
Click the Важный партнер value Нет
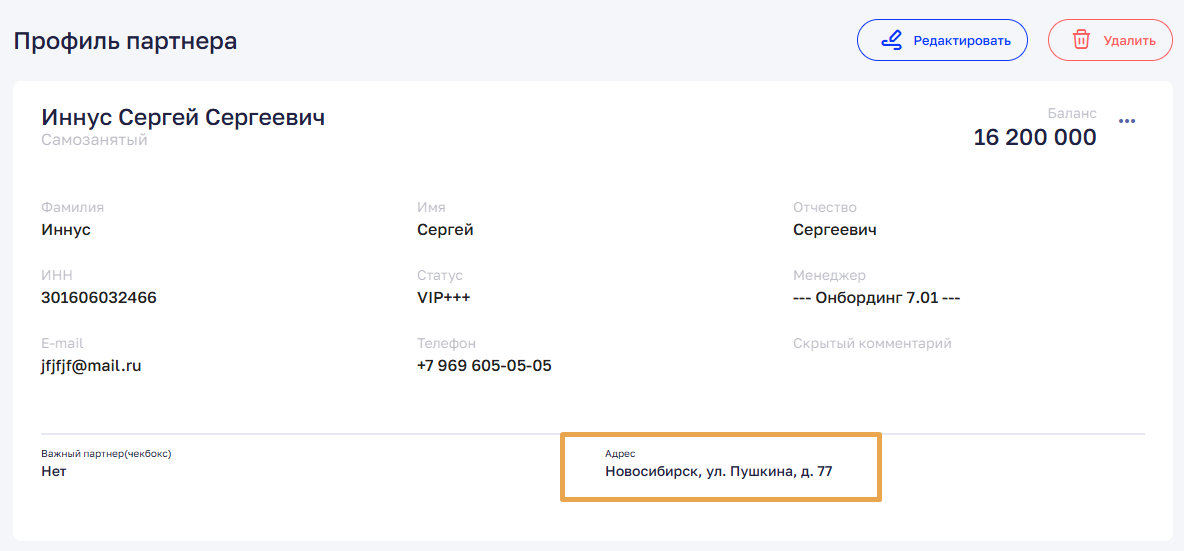point(54,471)
